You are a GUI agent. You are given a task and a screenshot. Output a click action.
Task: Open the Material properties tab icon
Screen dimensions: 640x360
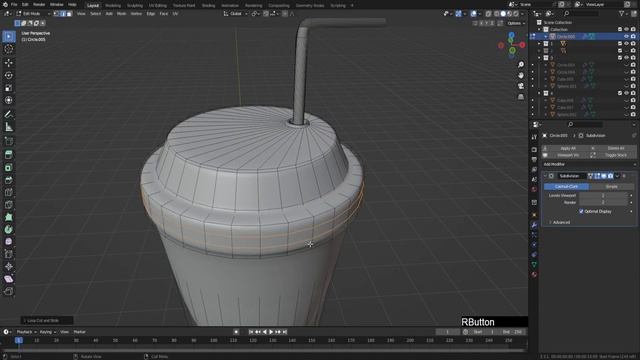pos(534,275)
